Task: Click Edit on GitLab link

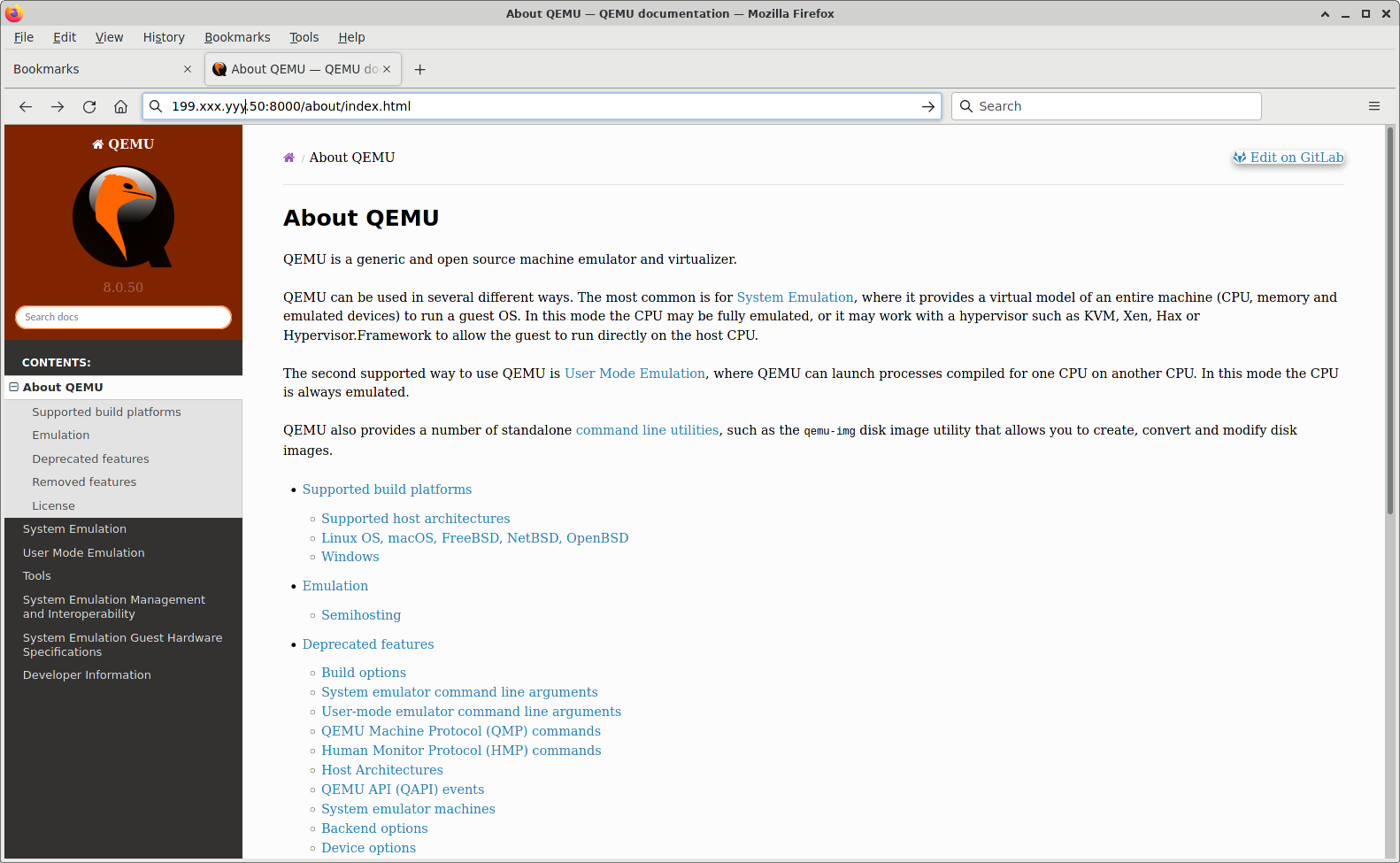Action: tap(1288, 158)
